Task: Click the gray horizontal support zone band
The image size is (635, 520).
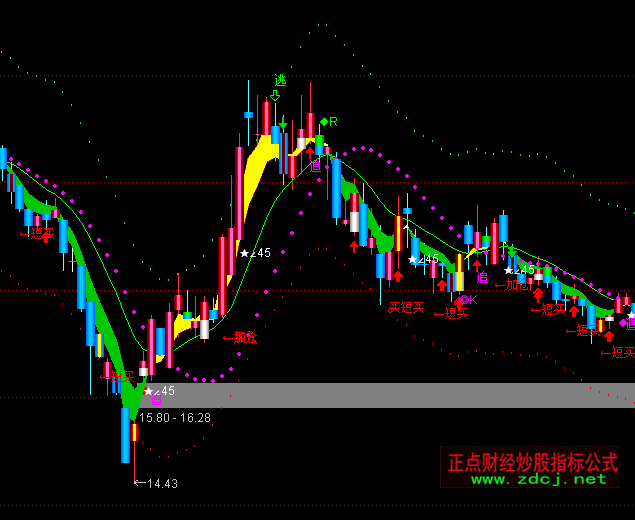Action: coord(400,395)
